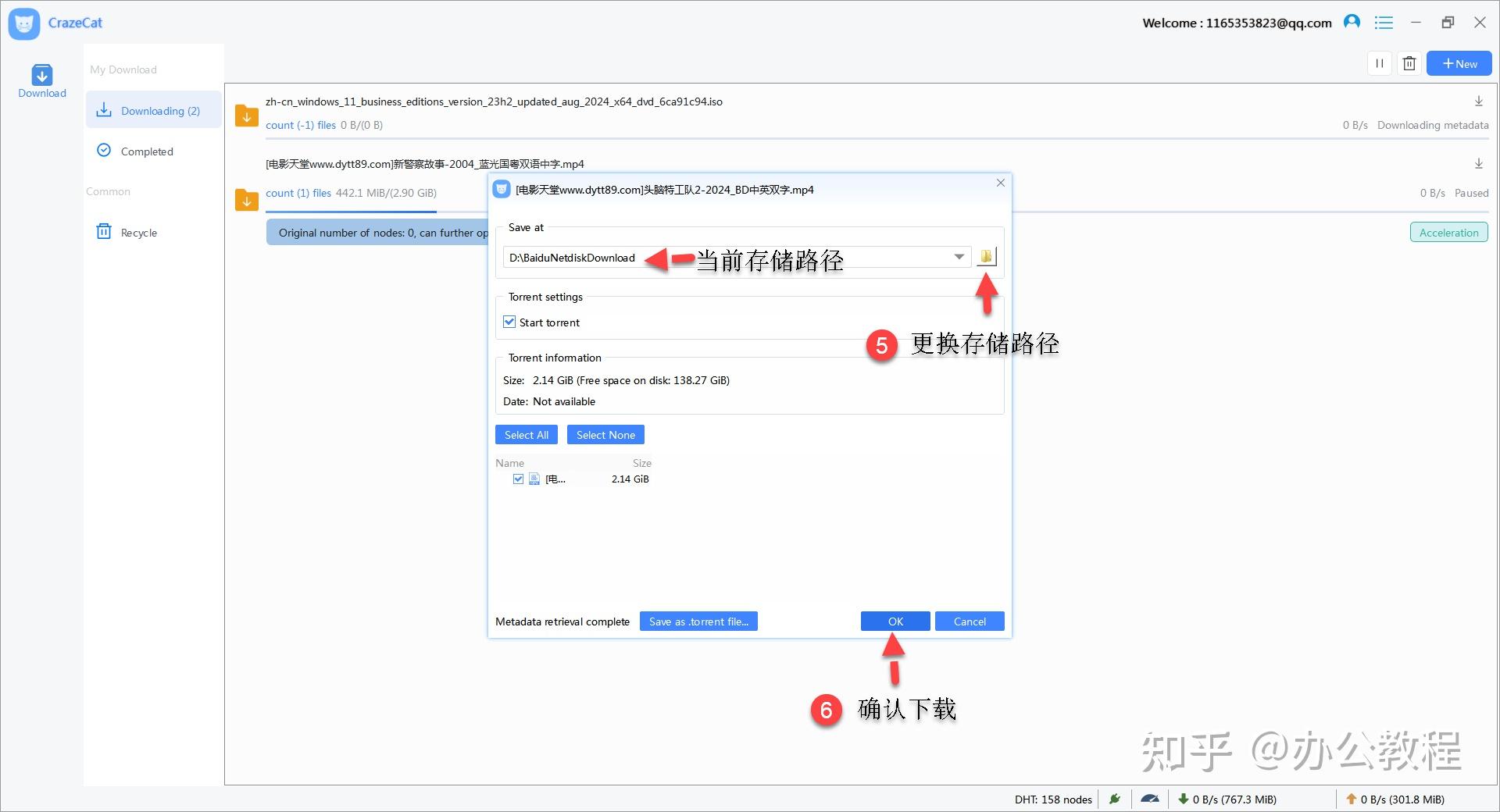
Task: Cancel the torrent dialog
Action: pyautogui.click(x=970, y=621)
